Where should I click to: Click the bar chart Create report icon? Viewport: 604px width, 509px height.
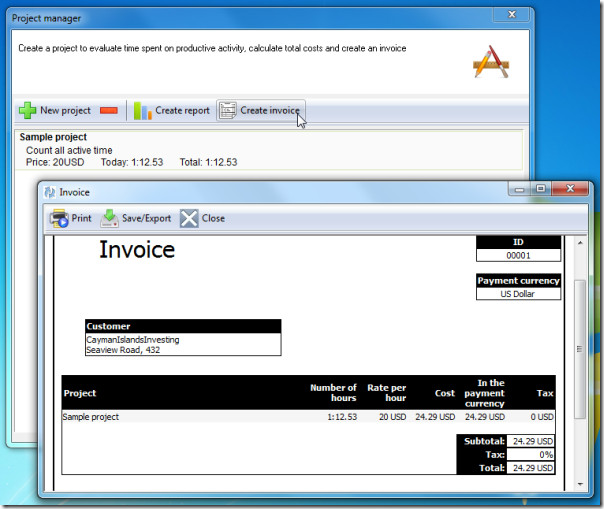[x=142, y=111]
